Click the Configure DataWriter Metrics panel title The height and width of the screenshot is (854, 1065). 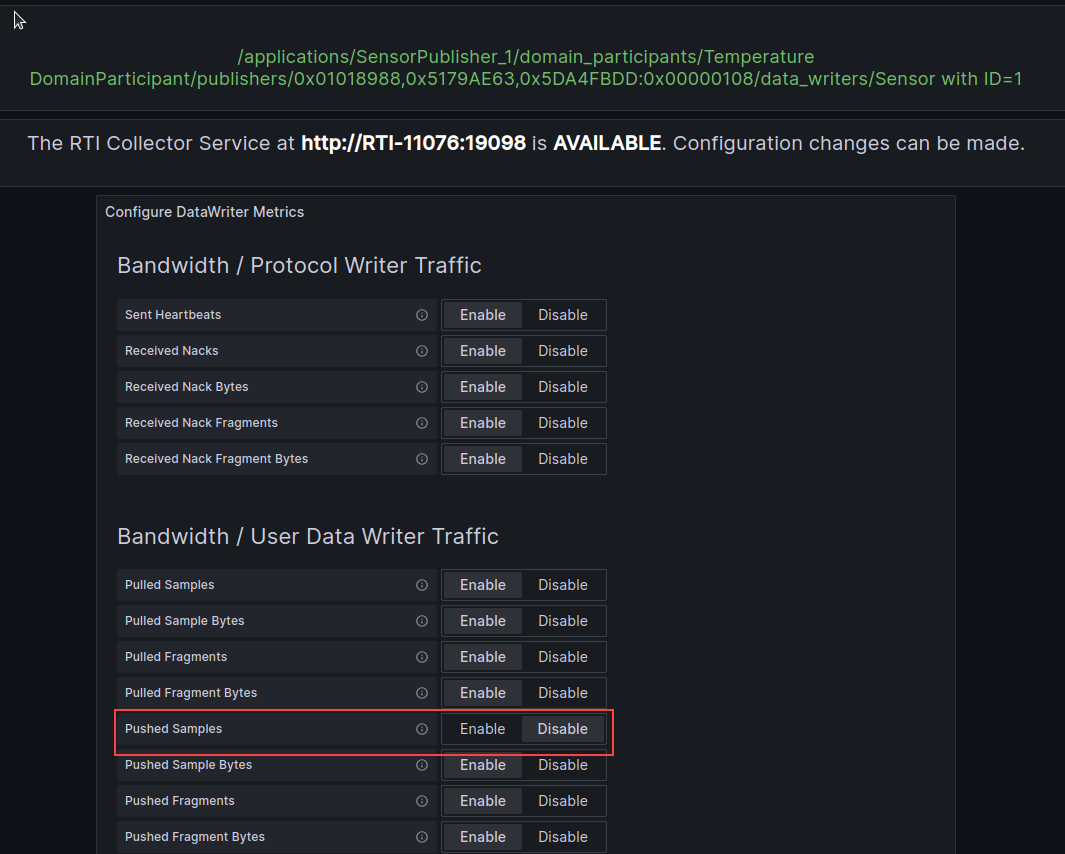click(x=204, y=211)
